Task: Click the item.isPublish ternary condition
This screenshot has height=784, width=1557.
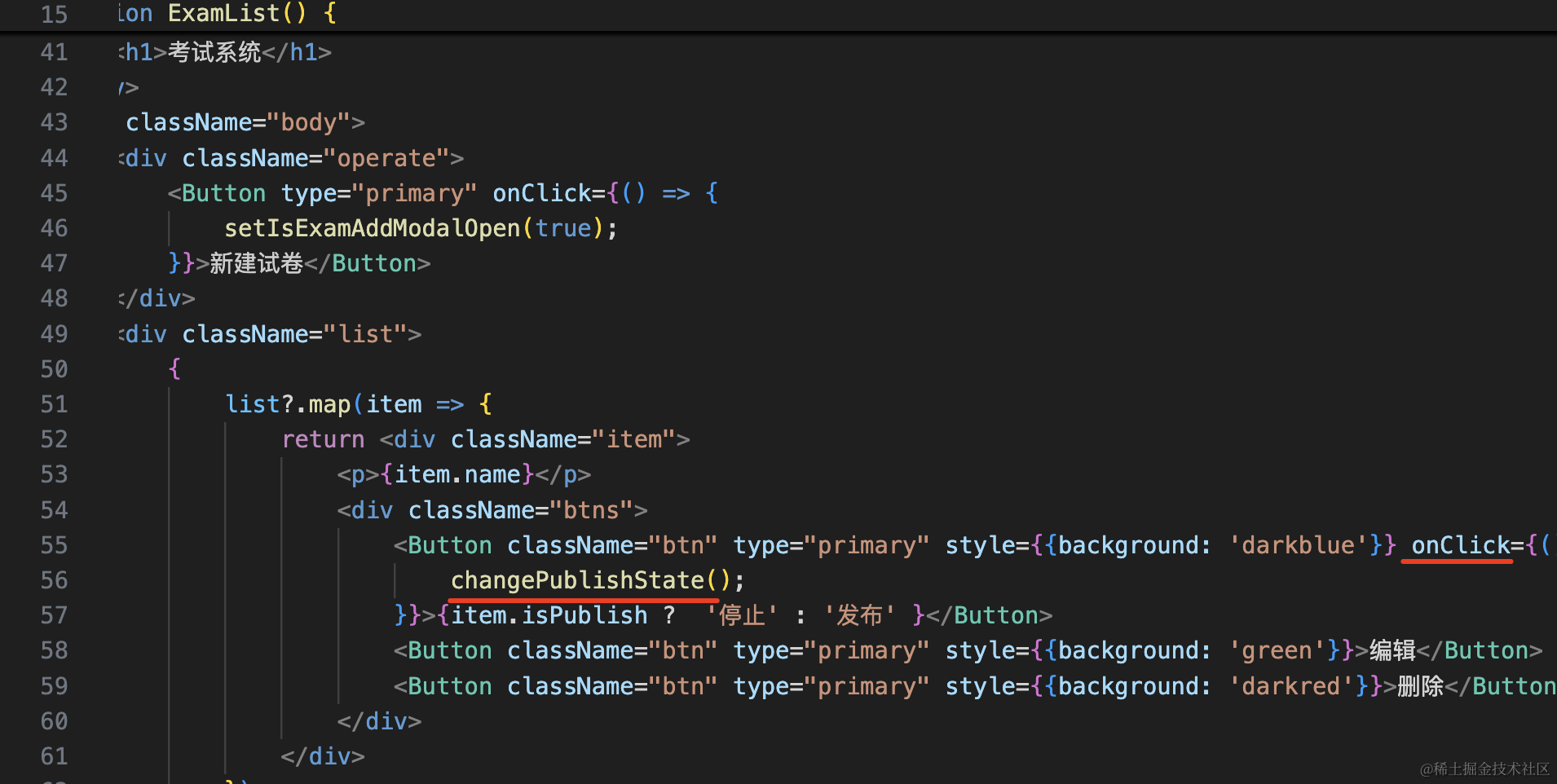Action: 549,615
